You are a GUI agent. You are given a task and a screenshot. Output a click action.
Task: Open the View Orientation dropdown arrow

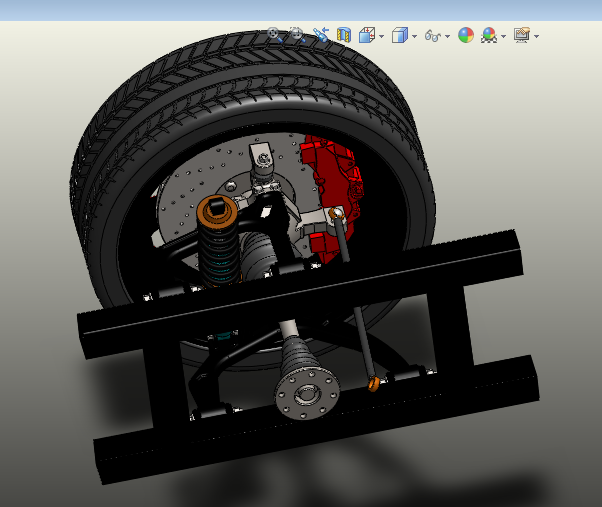click(381, 36)
